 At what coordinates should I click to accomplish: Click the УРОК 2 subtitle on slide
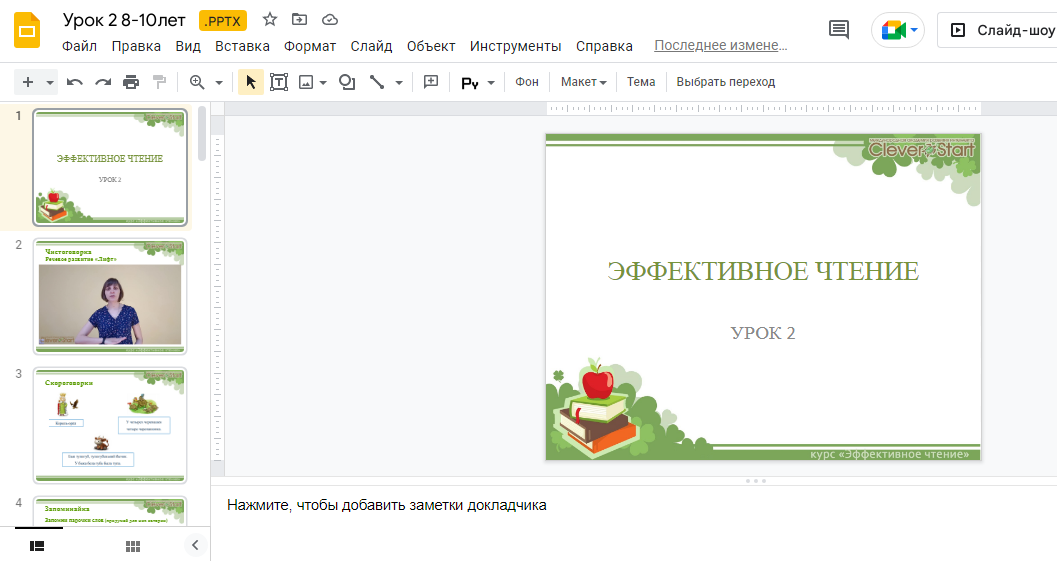[x=763, y=333]
